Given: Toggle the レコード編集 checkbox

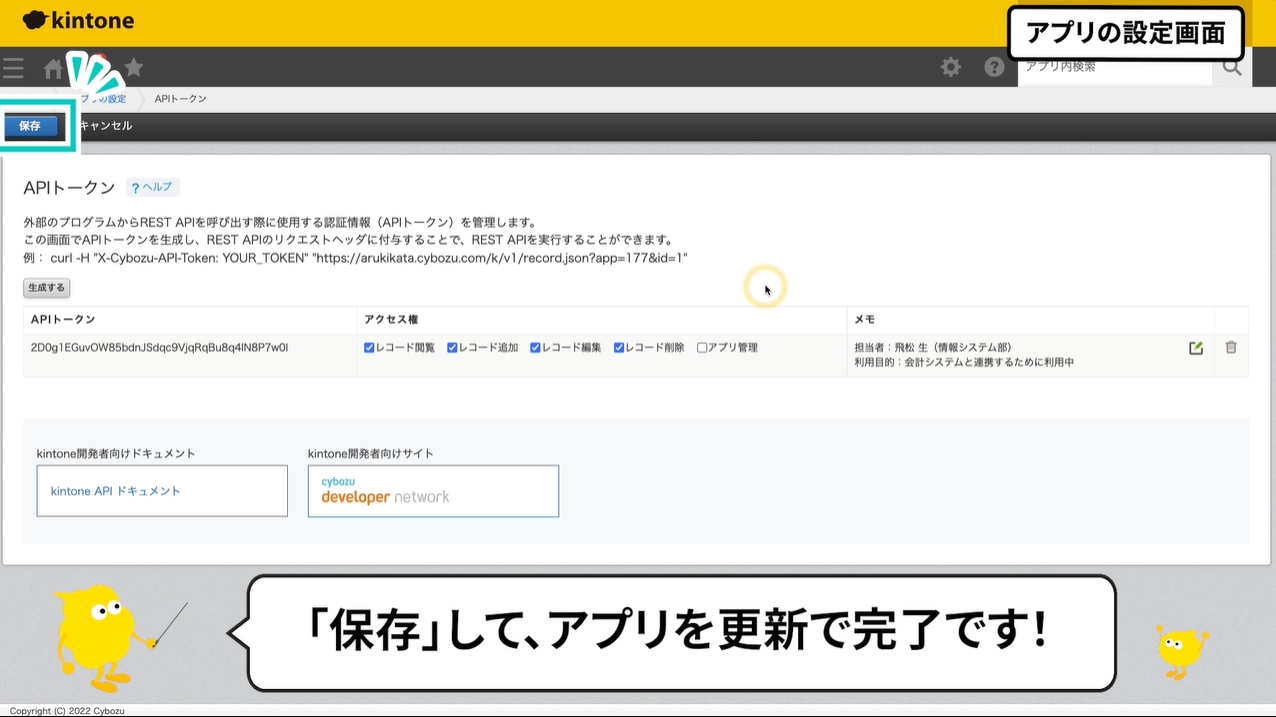Looking at the screenshot, I should (535, 348).
